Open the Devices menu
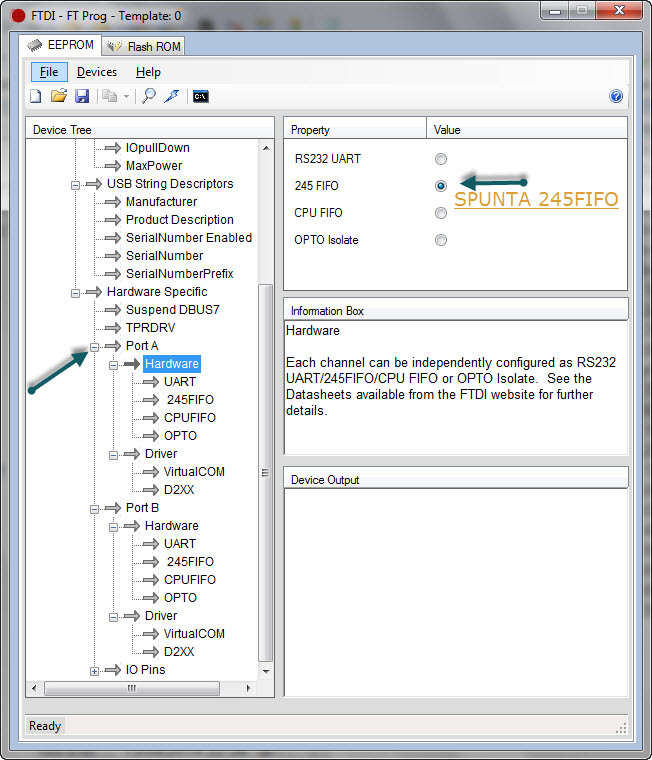The image size is (652, 760). click(x=97, y=72)
